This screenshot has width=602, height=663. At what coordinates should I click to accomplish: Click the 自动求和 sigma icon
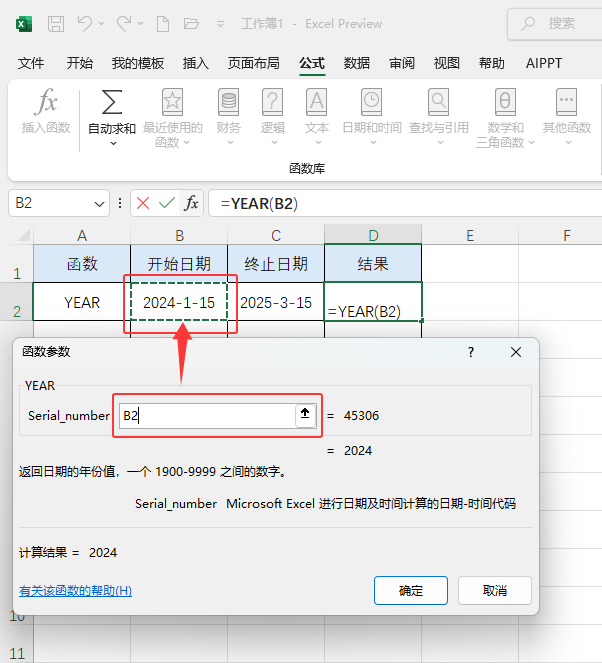(112, 102)
